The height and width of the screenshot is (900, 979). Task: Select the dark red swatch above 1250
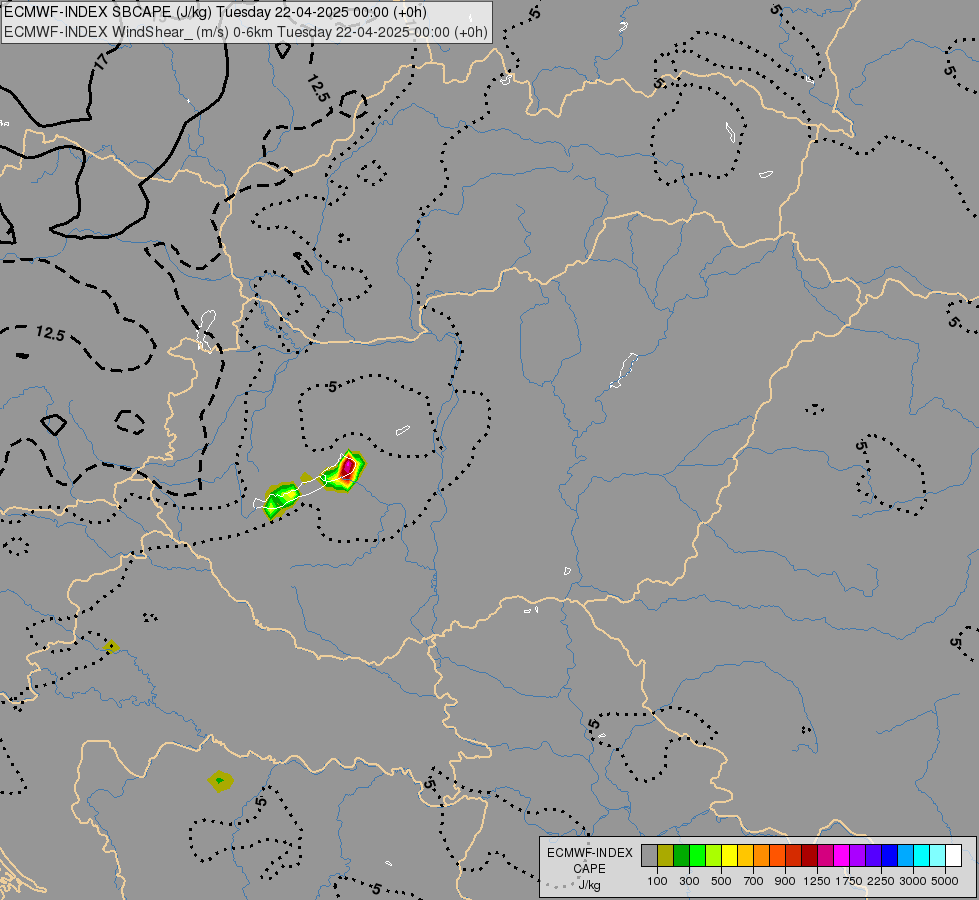(x=810, y=855)
